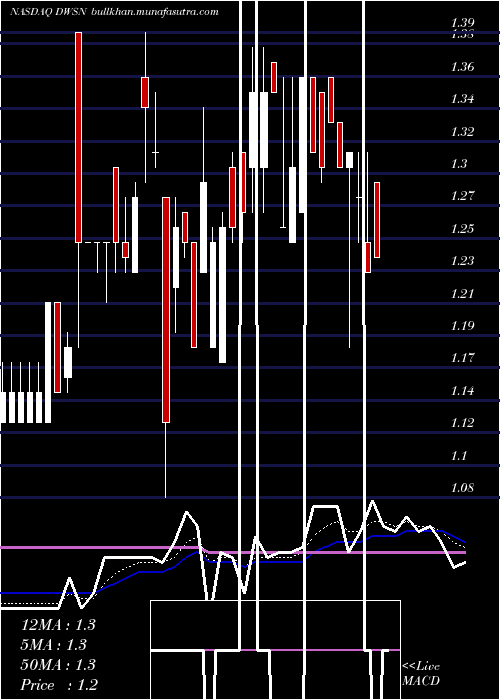The width and height of the screenshot is (500, 700).
Task: Click the 1.1 price axis label
Action: click(459, 455)
